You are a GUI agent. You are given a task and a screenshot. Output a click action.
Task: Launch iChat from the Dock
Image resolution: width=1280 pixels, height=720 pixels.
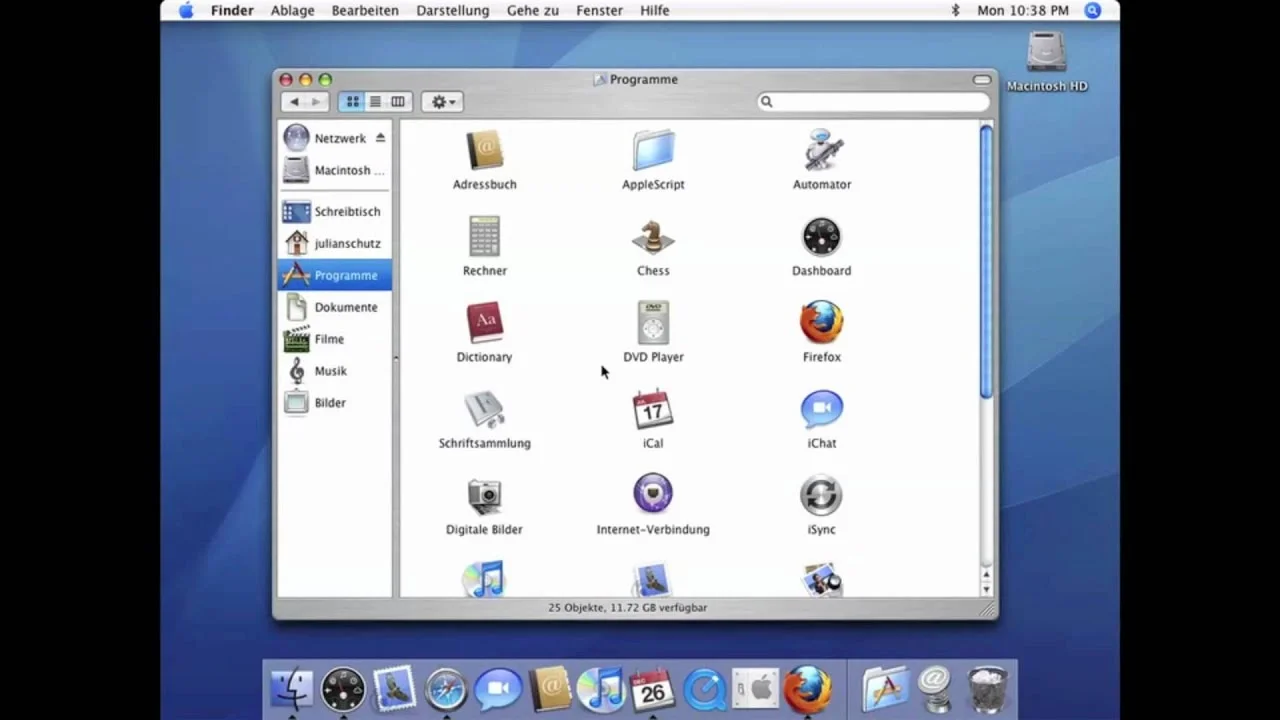tap(498, 689)
